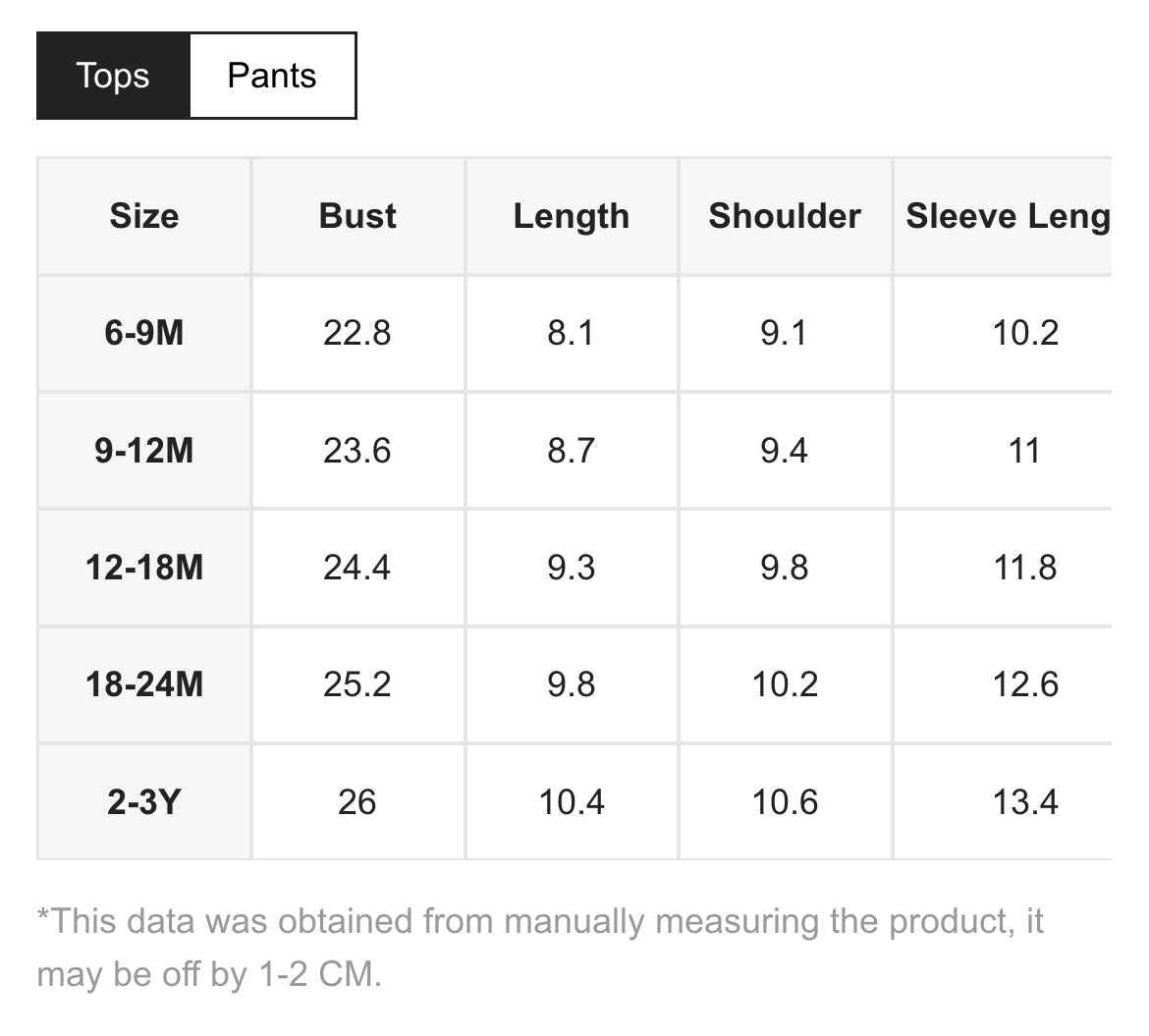Click the 13.4 sleeve length cell
Image resolution: width=1149 pixels, height=1036 pixels.
click(1003, 802)
